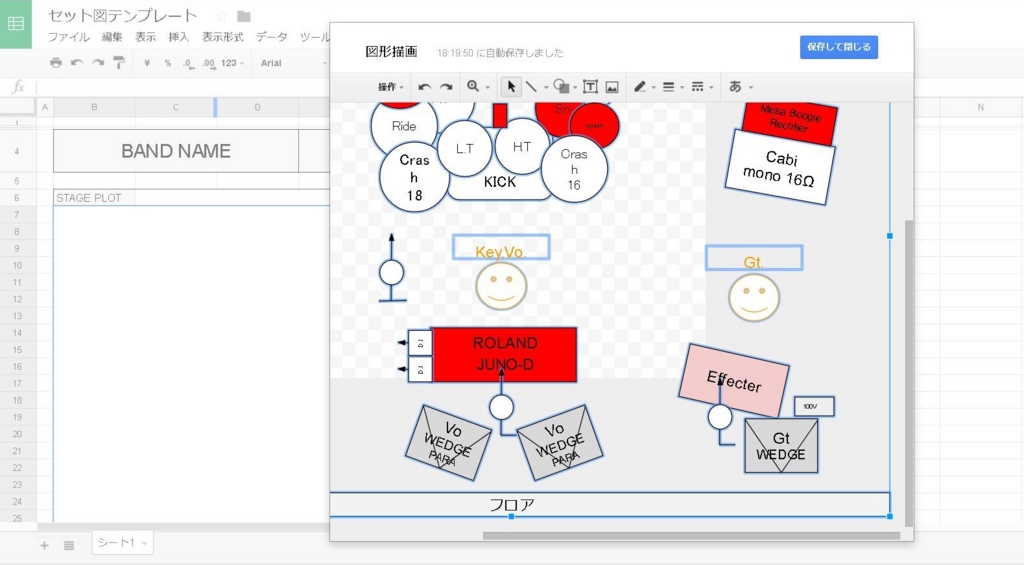Pick the line tool in drawing toolbar

point(532,86)
